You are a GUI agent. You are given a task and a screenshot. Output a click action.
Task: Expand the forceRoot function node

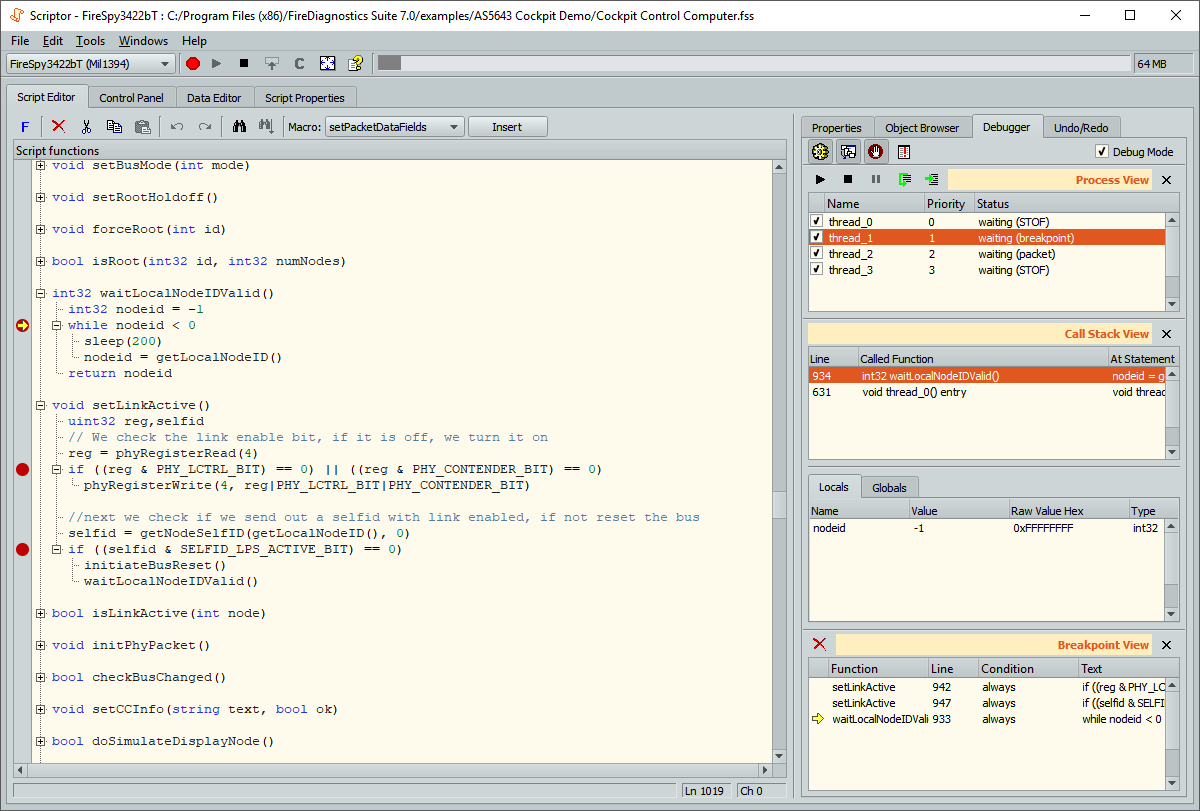tap(41, 229)
